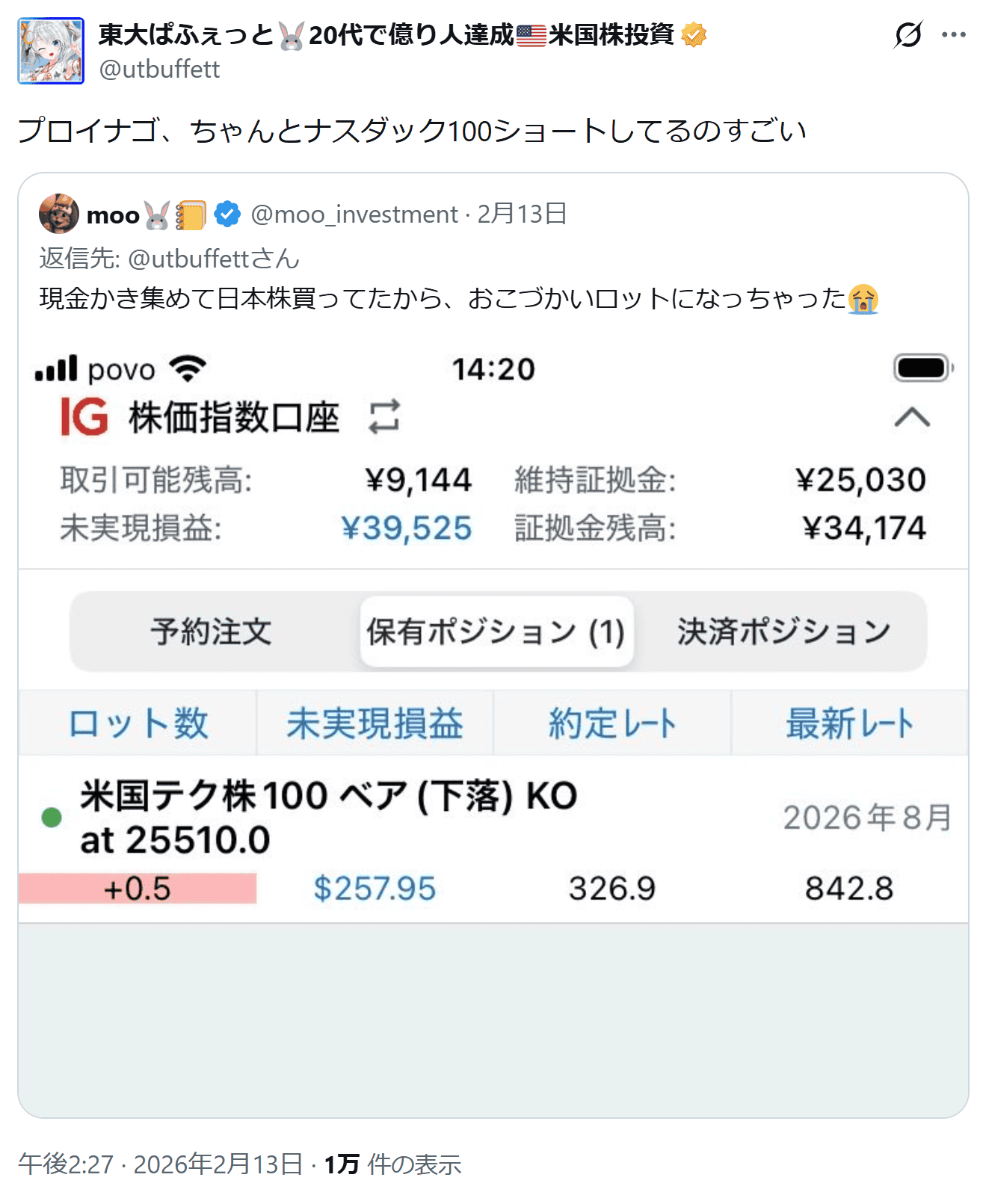Click the utbuffett profile avatar

(x=51, y=51)
